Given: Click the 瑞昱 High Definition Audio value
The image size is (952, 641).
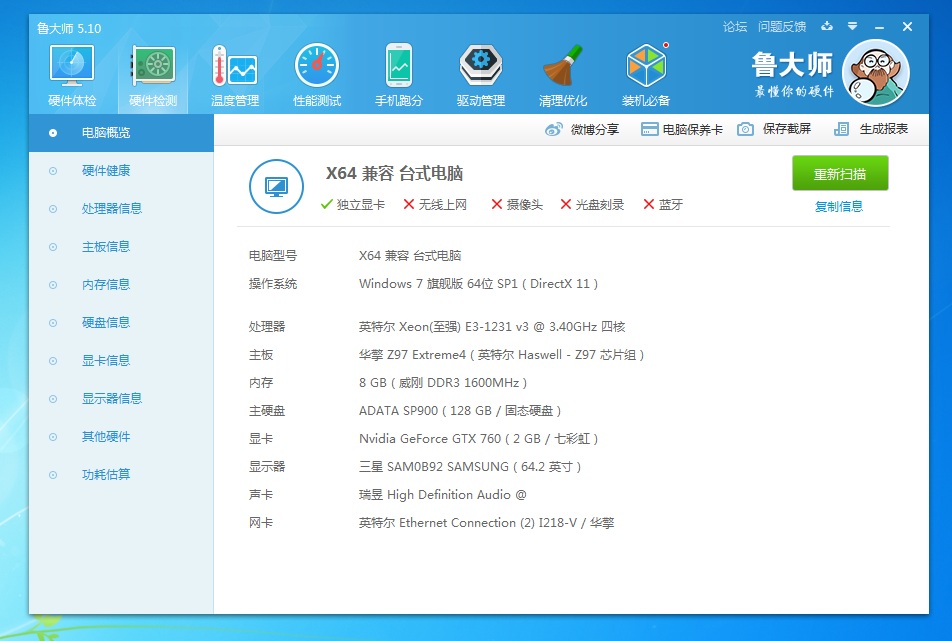Looking at the screenshot, I should click(x=443, y=495).
